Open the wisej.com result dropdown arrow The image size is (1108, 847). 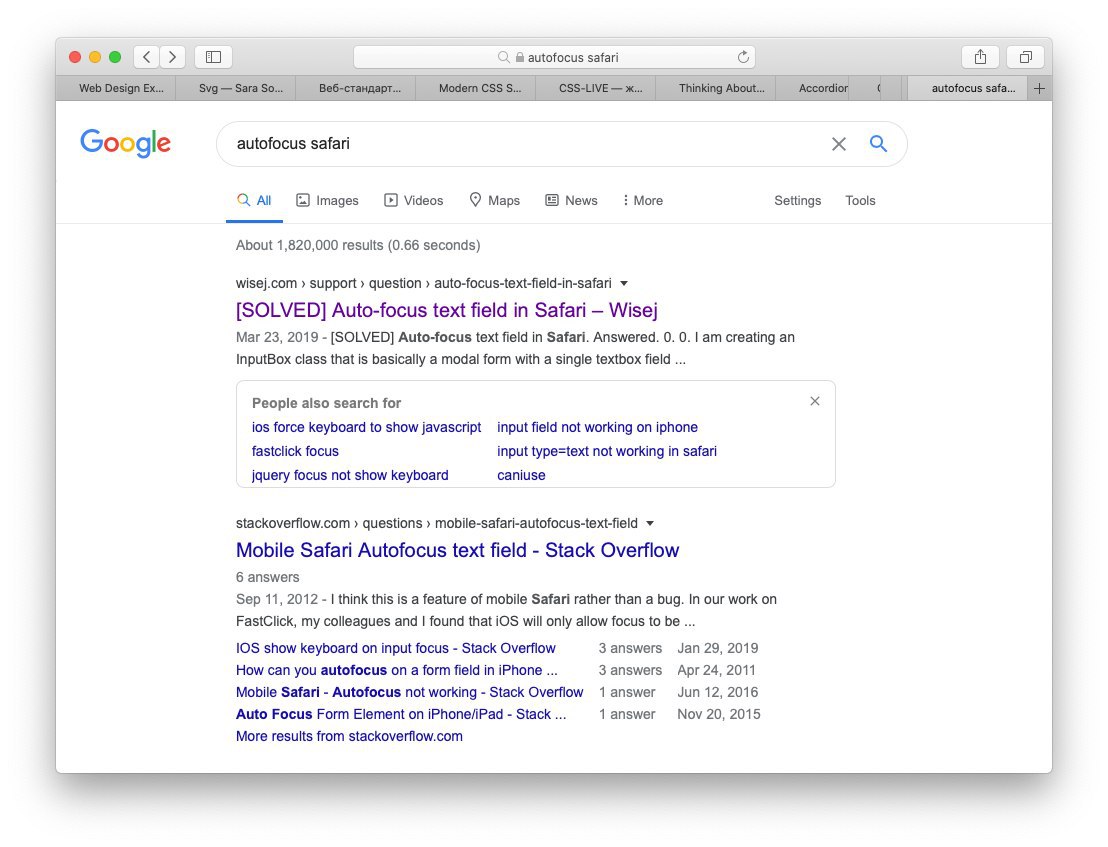pos(624,283)
